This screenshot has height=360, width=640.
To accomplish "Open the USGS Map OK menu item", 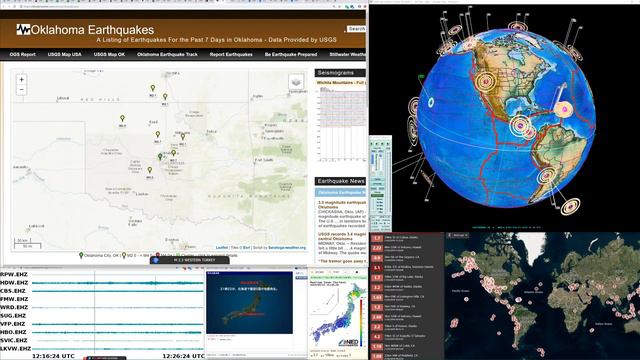I will point(109,54).
